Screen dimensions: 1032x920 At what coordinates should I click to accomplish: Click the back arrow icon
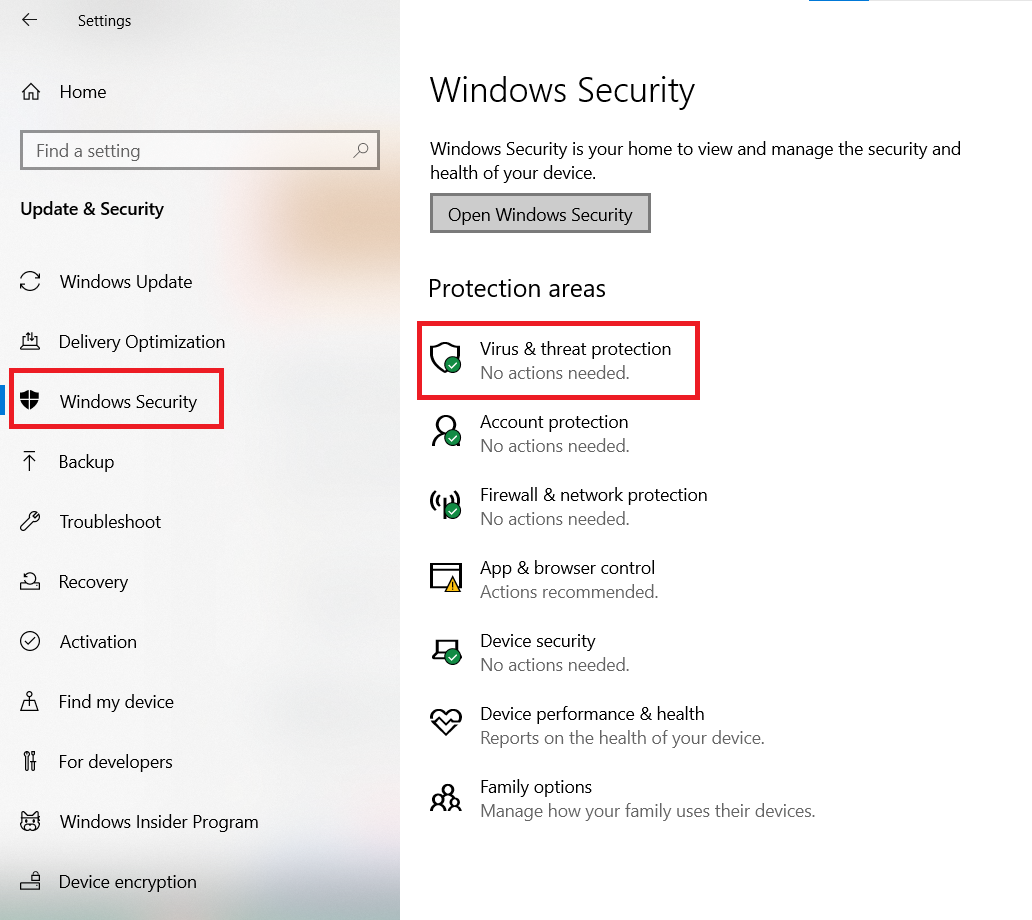(x=30, y=20)
